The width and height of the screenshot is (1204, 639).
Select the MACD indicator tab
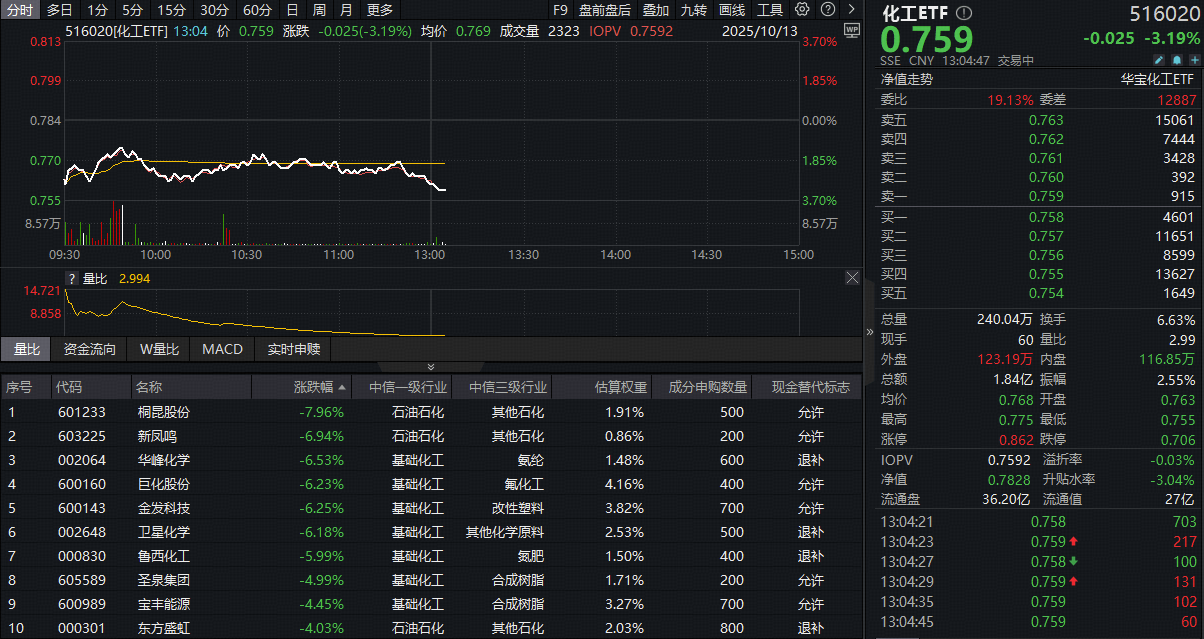tap(222, 349)
